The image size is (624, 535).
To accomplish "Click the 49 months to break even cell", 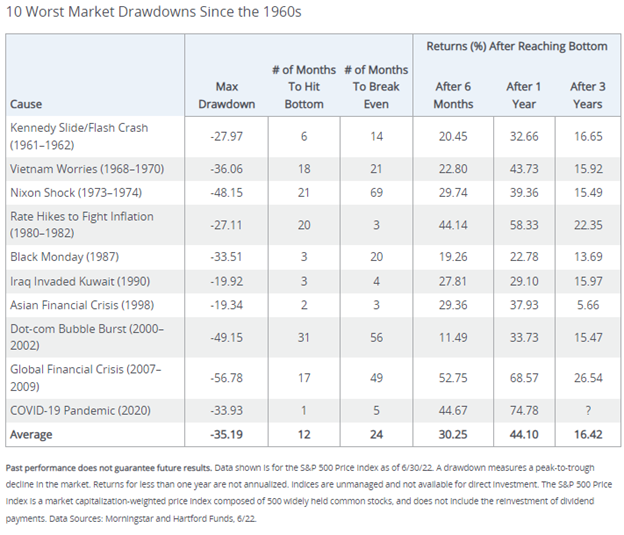I will (x=376, y=378).
